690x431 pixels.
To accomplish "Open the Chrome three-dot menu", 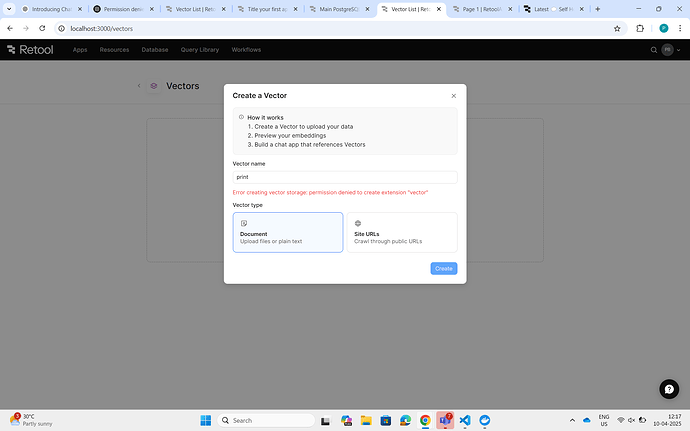I will coord(680,28).
